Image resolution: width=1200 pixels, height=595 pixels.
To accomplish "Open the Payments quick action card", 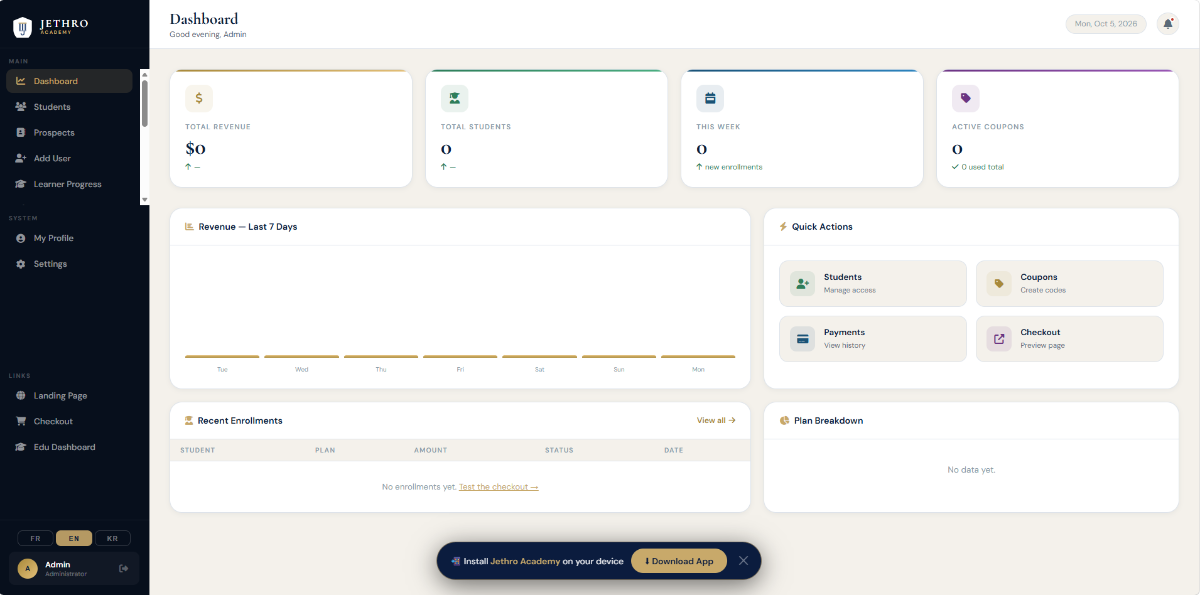I will point(873,339).
